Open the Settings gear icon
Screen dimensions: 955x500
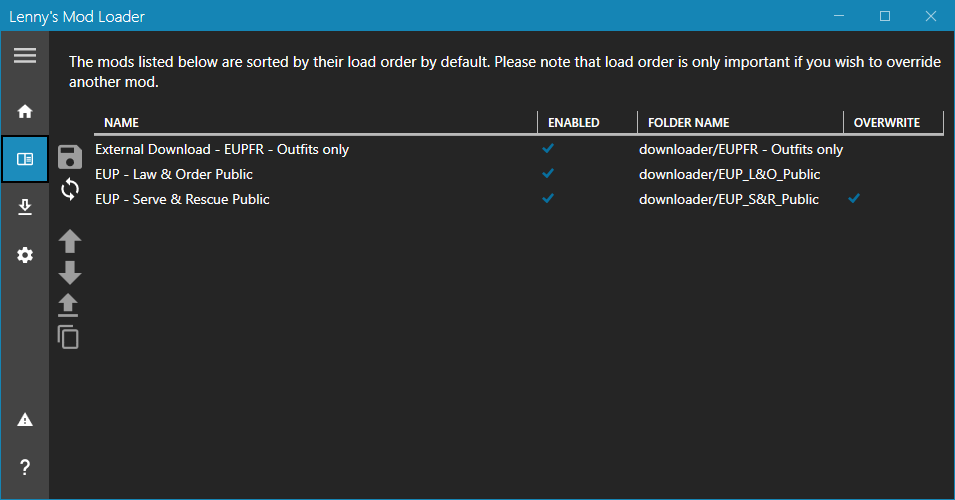(x=25, y=255)
